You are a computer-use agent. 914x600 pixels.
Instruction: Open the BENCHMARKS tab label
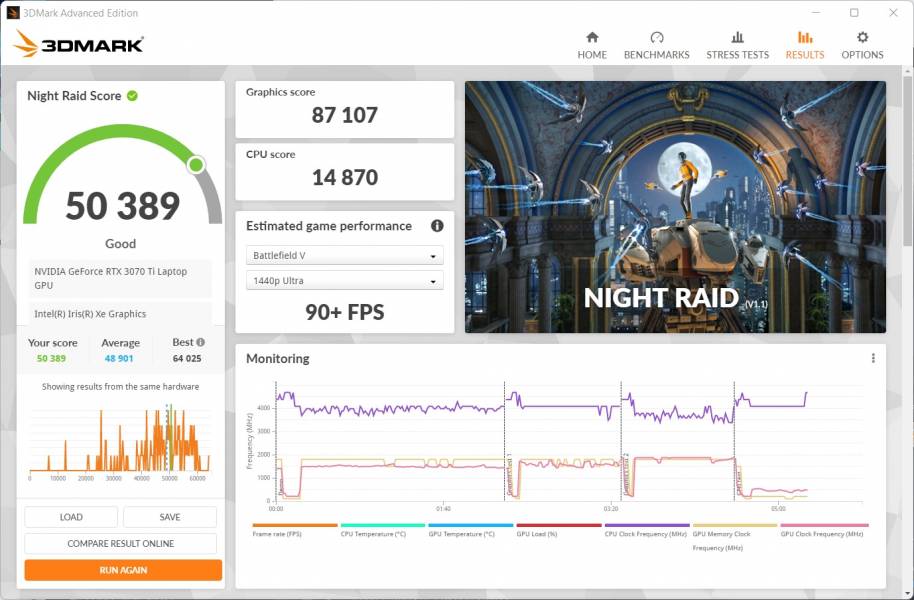click(657, 55)
